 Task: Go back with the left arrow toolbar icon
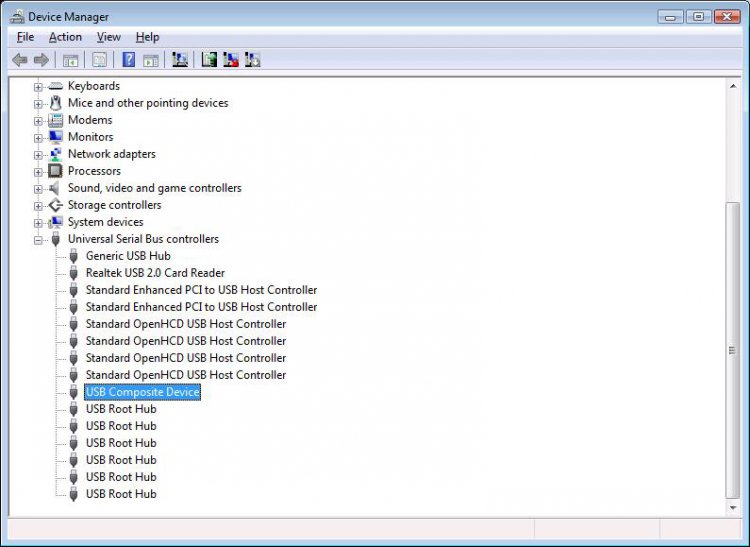point(20,60)
